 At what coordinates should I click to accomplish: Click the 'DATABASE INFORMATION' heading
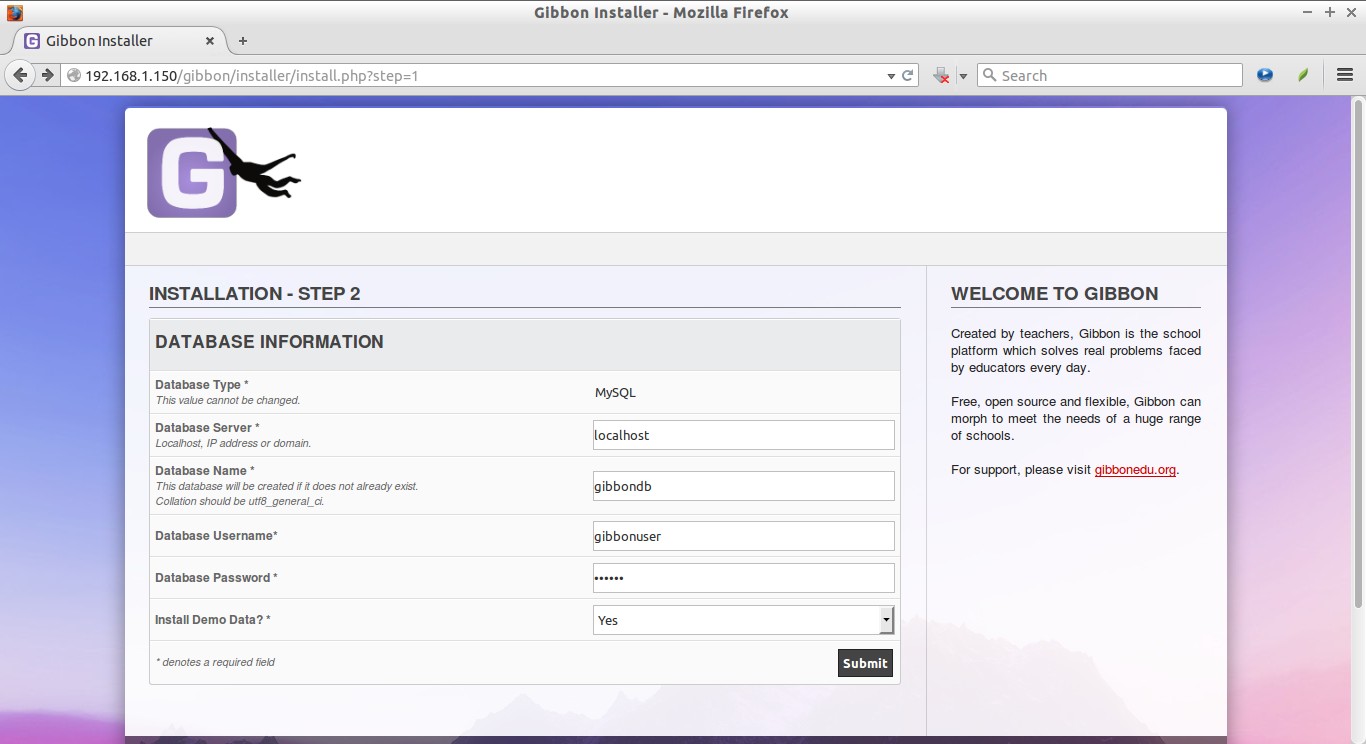coord(269,342)
